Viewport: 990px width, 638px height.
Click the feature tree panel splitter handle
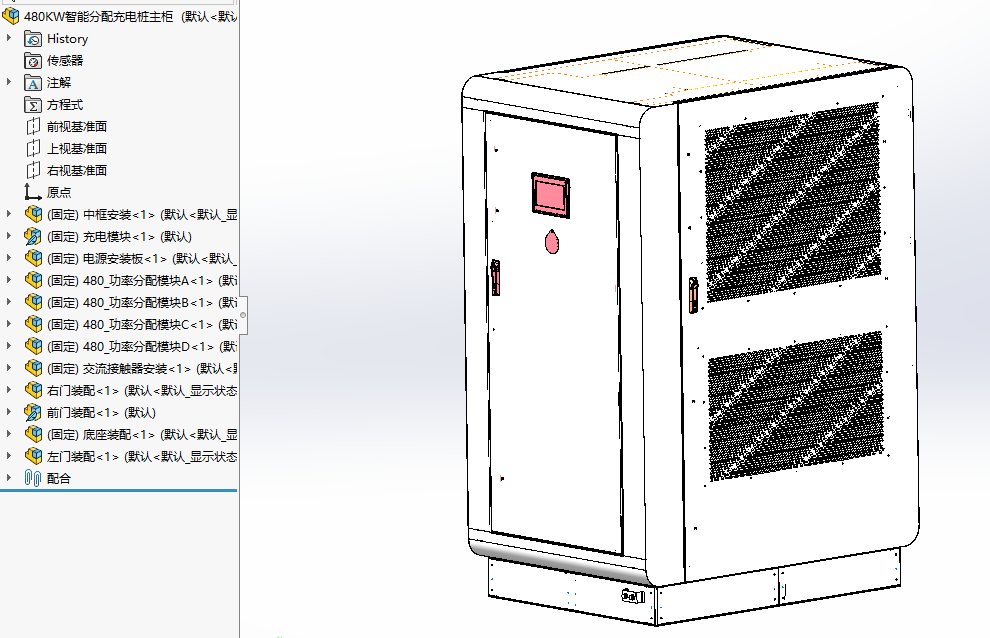(x=242, y=315)
